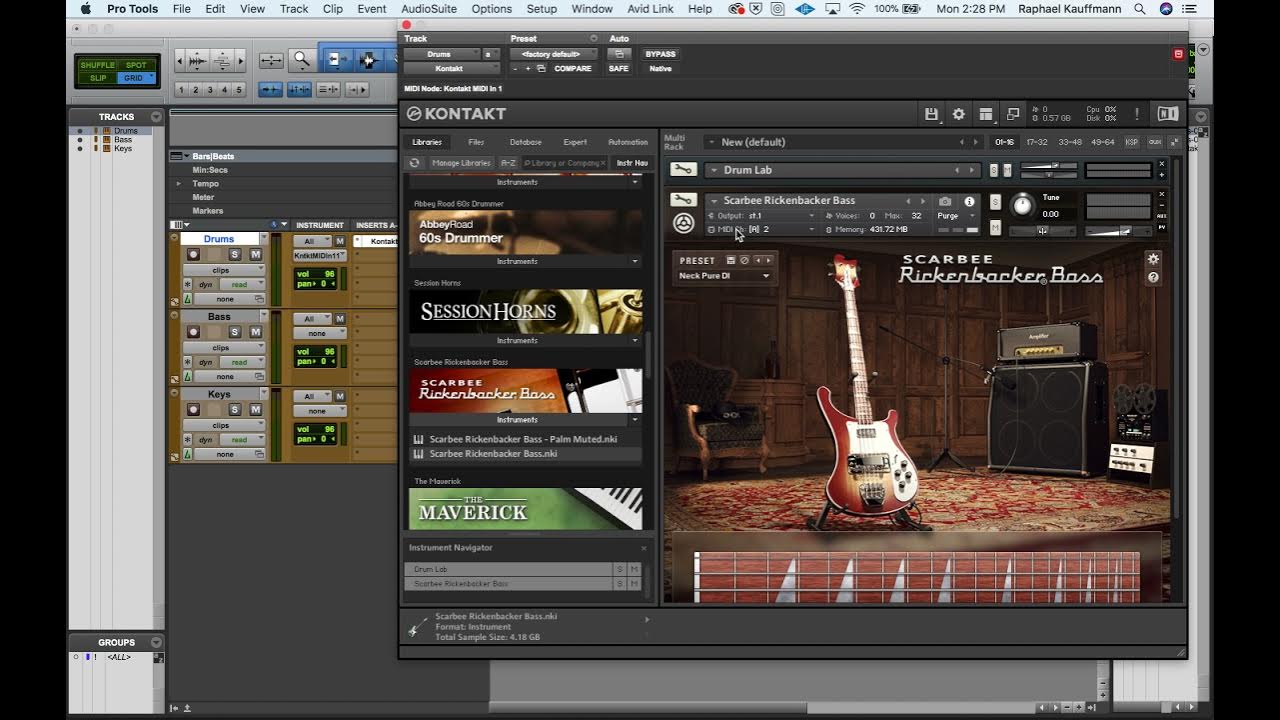Image resolution: width=1280 pixels, height=720 pixels.
Task: Adjust the Tune knob
Action: point(1022,205)
